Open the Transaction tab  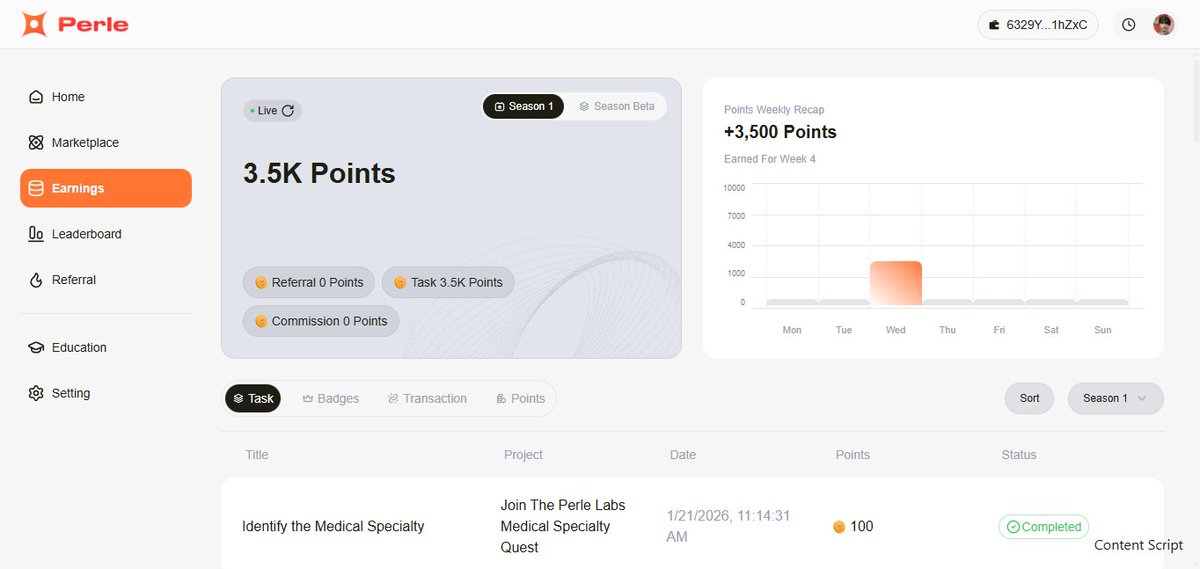point(427,398)
